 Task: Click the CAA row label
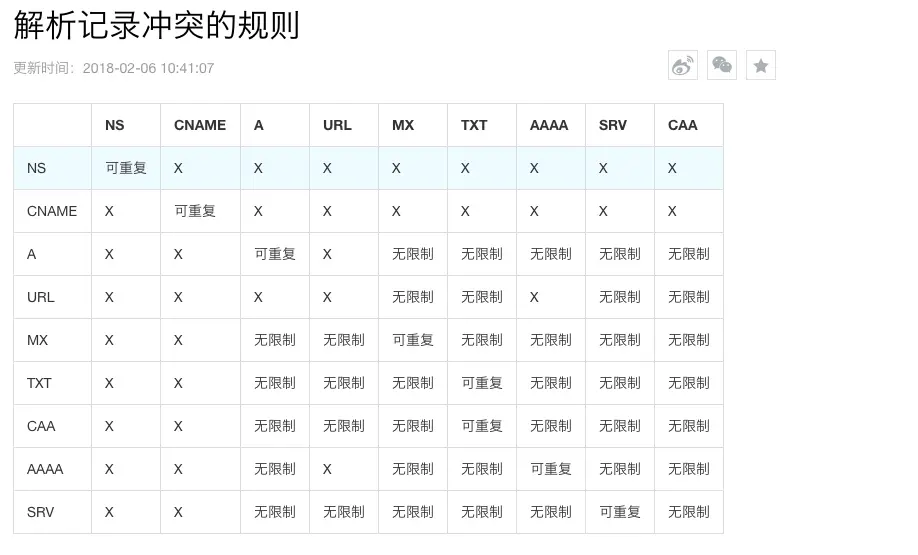coord(41,426)
